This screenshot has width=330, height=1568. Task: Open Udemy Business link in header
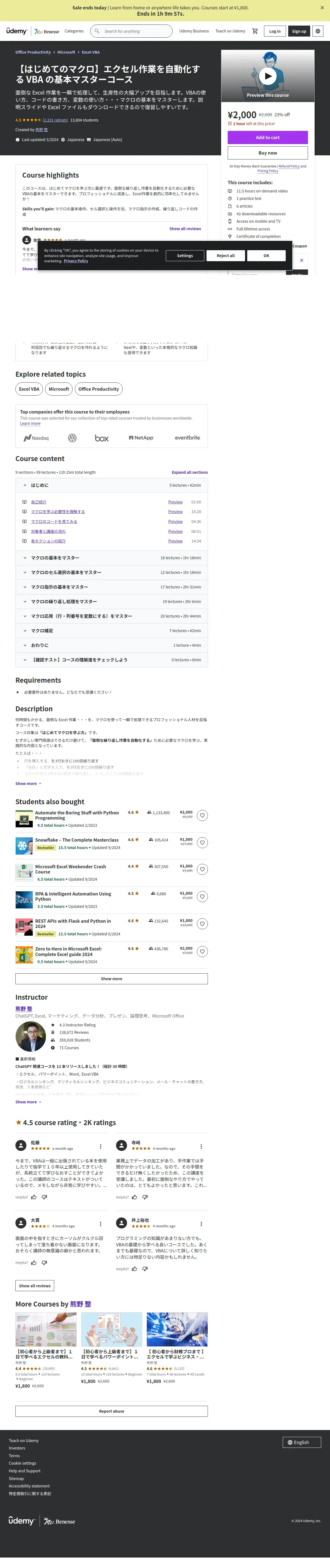(x=194, y=31)
